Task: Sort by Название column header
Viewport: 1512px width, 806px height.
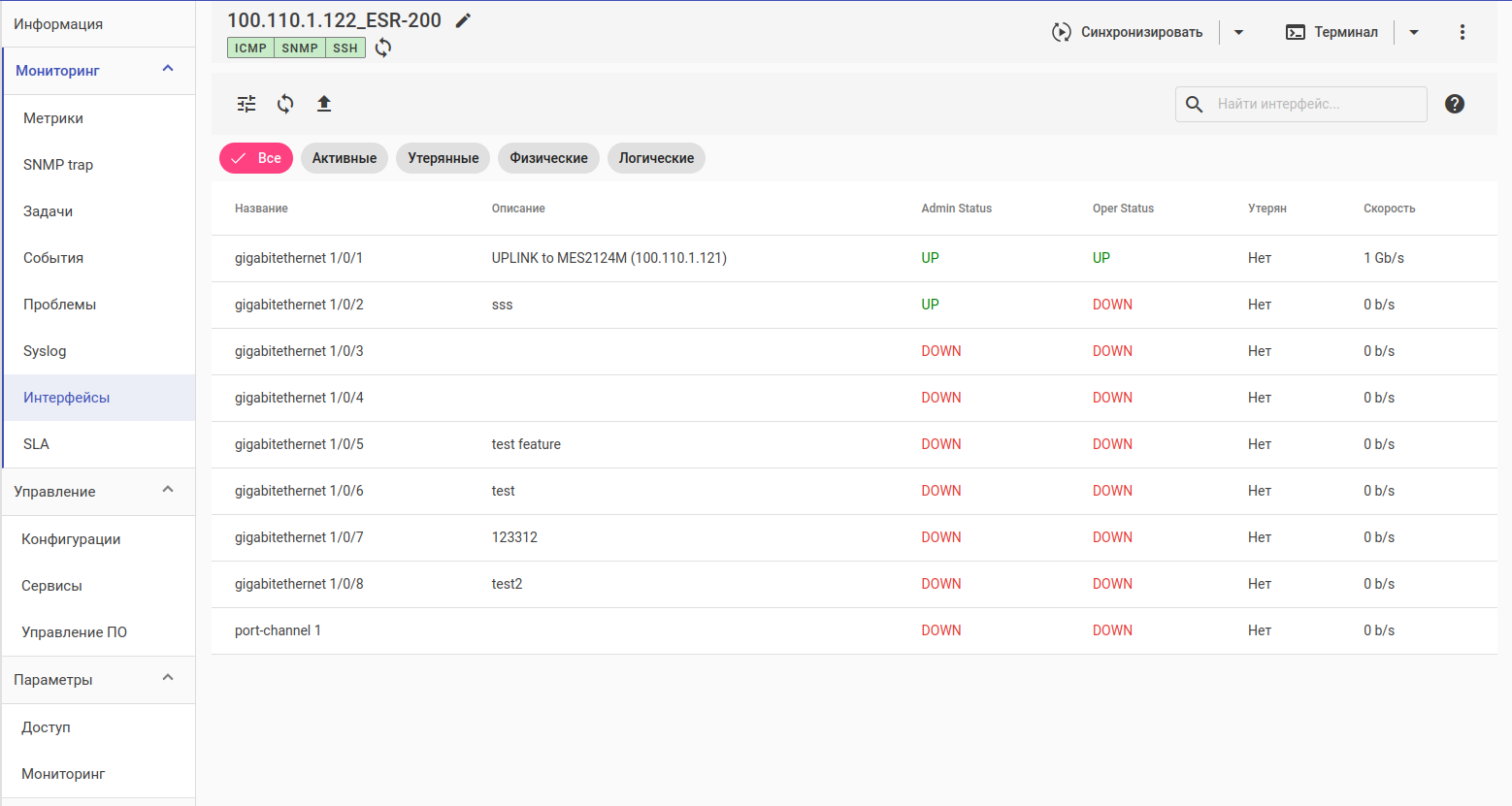Action: (x=261, y=209)
